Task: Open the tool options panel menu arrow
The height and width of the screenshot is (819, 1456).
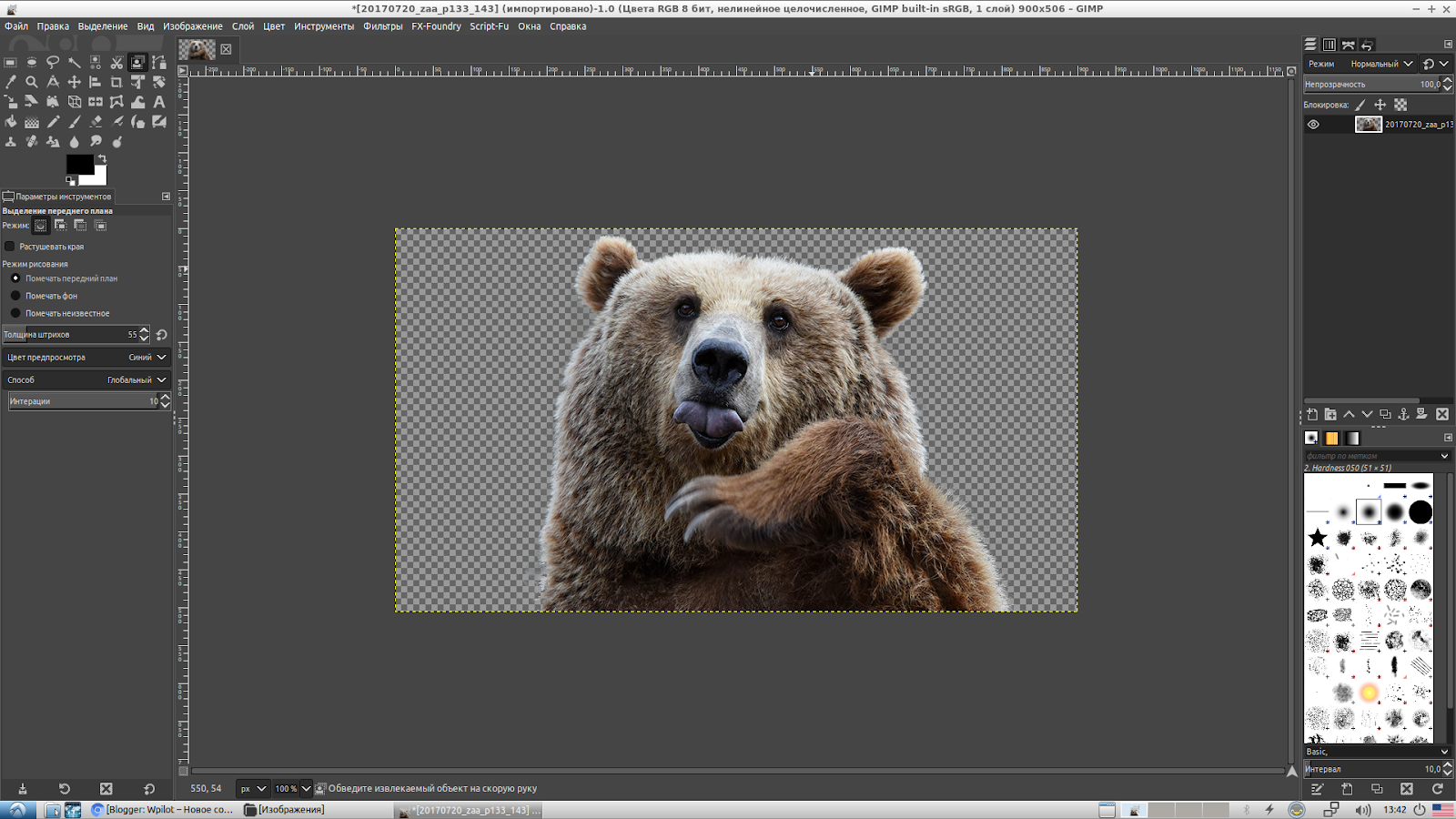Action: [166, 197]
